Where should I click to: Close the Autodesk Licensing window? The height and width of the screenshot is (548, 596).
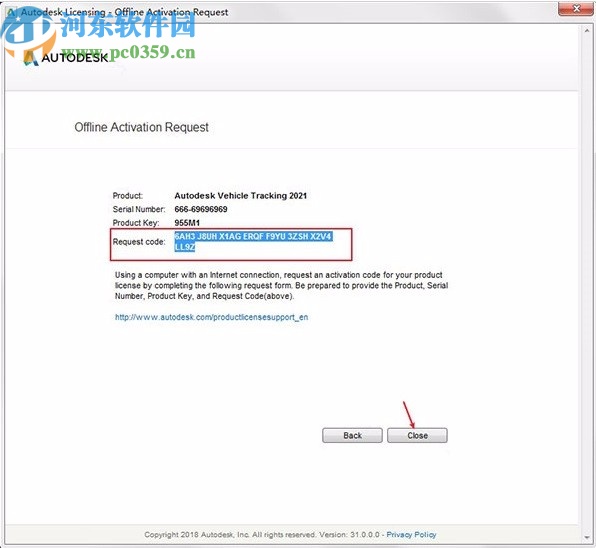pos(576,8)
